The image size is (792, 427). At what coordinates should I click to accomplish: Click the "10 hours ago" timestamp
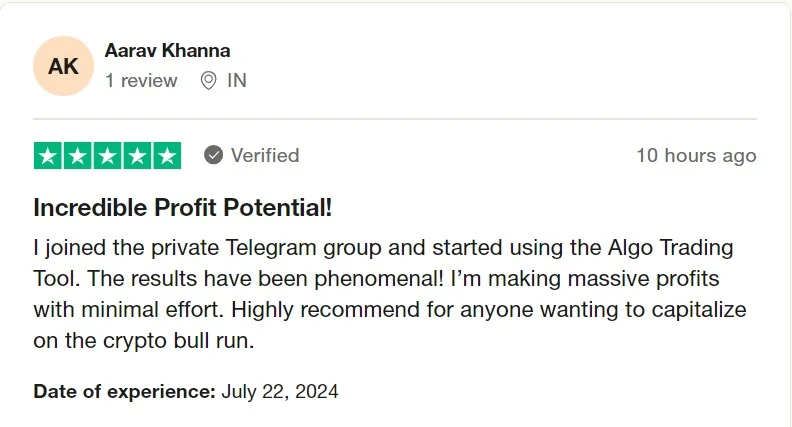click(696, 155)
